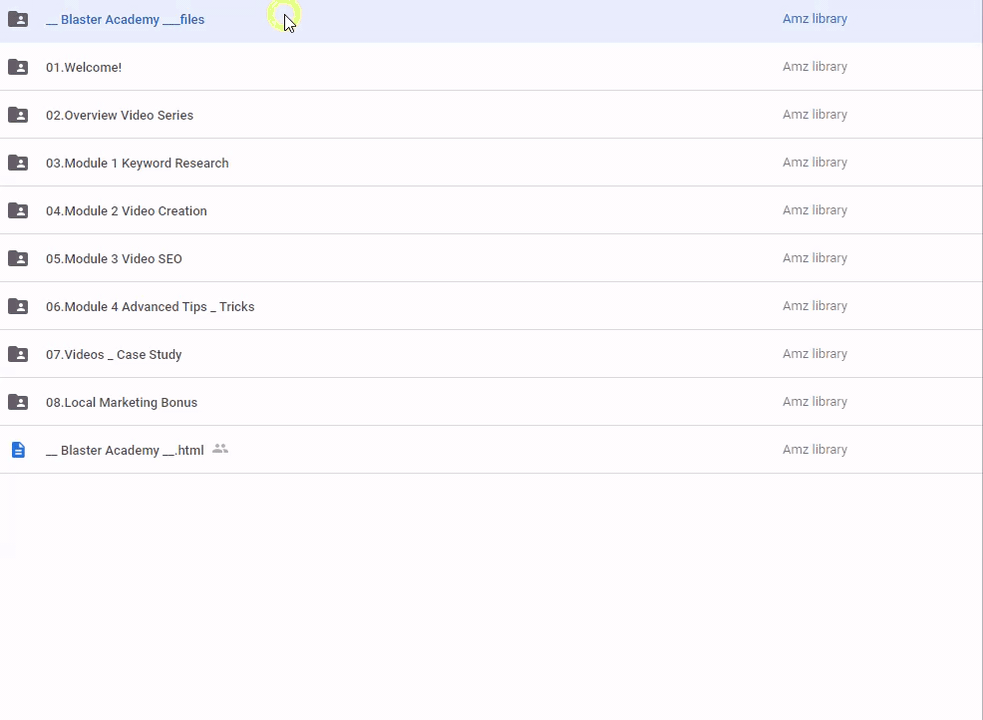Image resolution: width=983 pixels, height=720 pixels.
Task: Click the blue document icon for Blaster Academy html
Action: (18, 450)
